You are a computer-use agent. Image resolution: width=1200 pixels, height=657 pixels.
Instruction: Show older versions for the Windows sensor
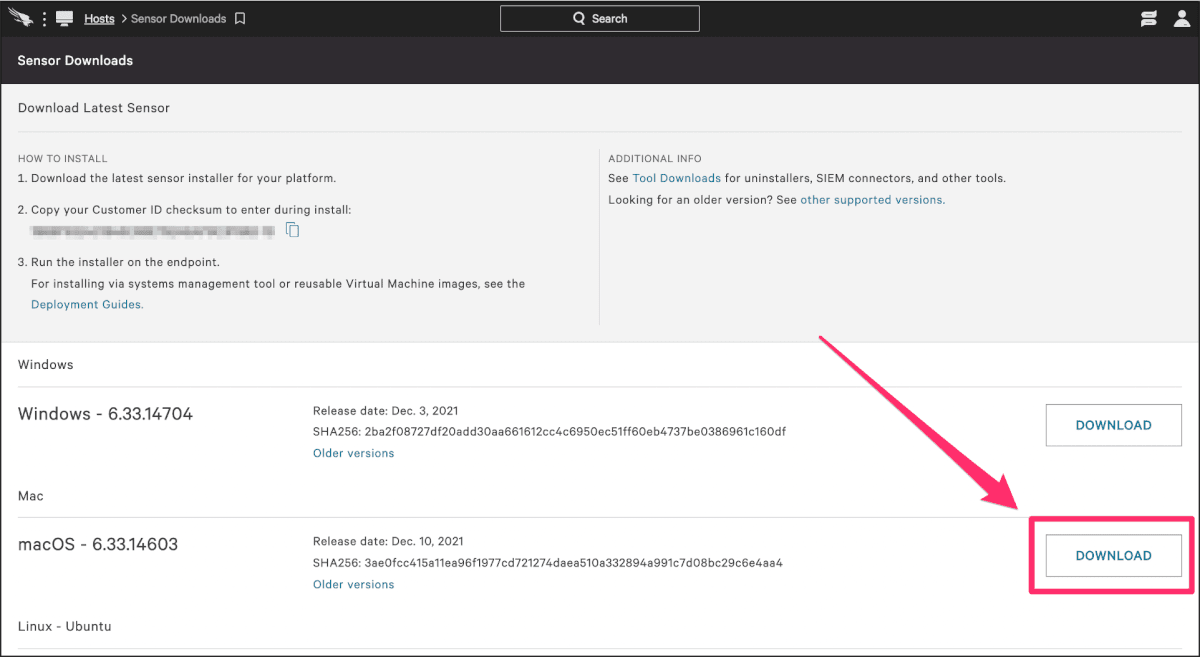(353, 453)
